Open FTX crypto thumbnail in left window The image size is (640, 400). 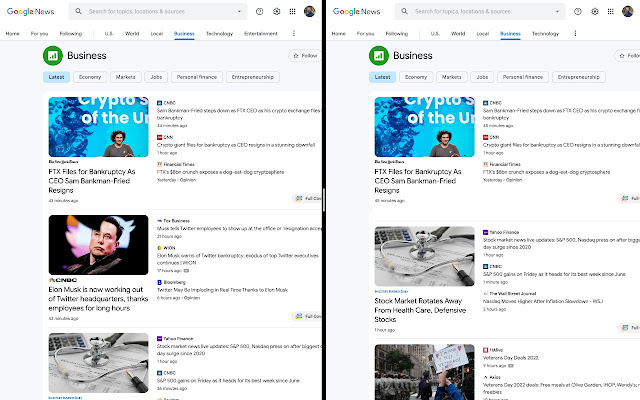click(98, 127)
